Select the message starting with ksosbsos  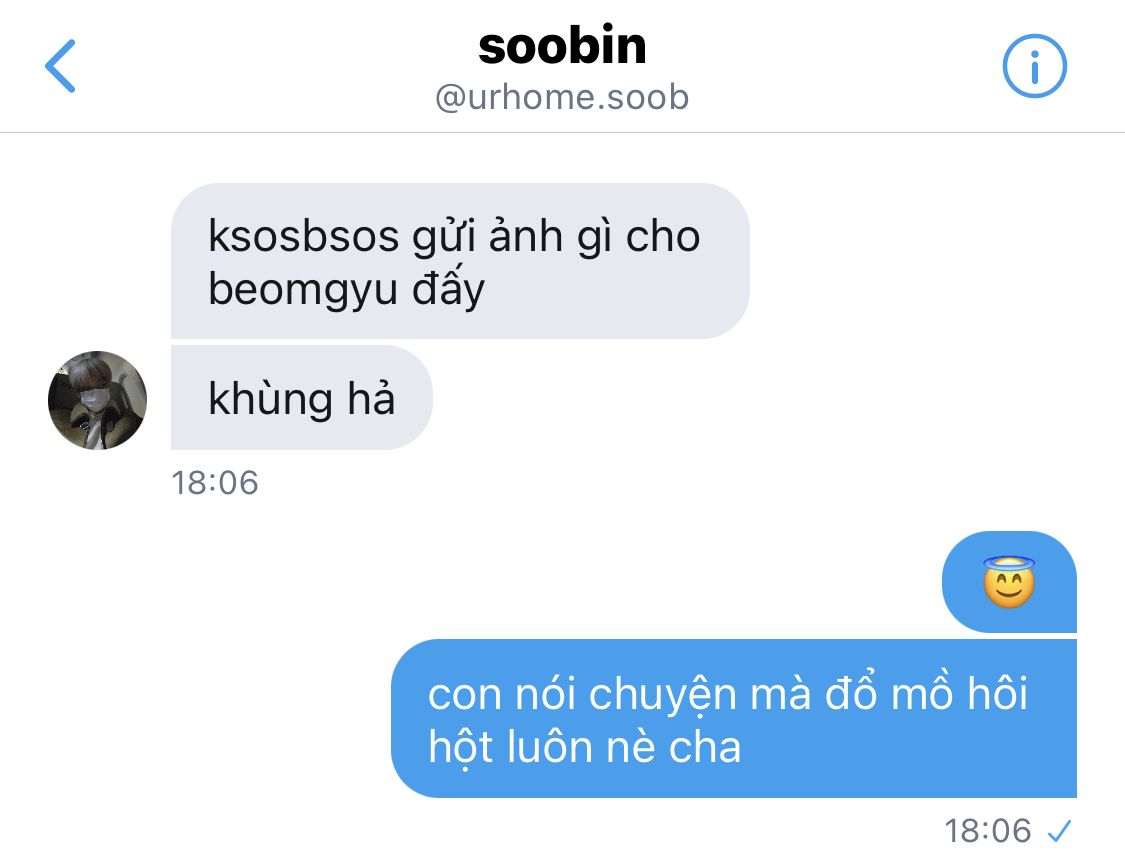click(x=460, y=261)
